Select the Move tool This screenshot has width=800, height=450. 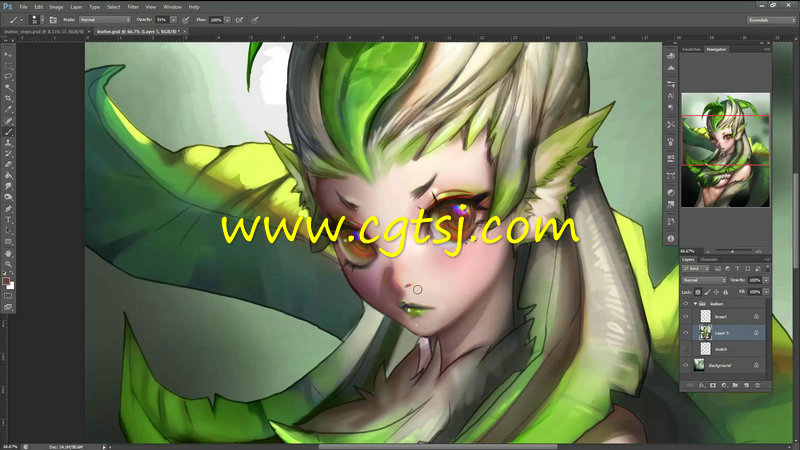coord(8,55)
